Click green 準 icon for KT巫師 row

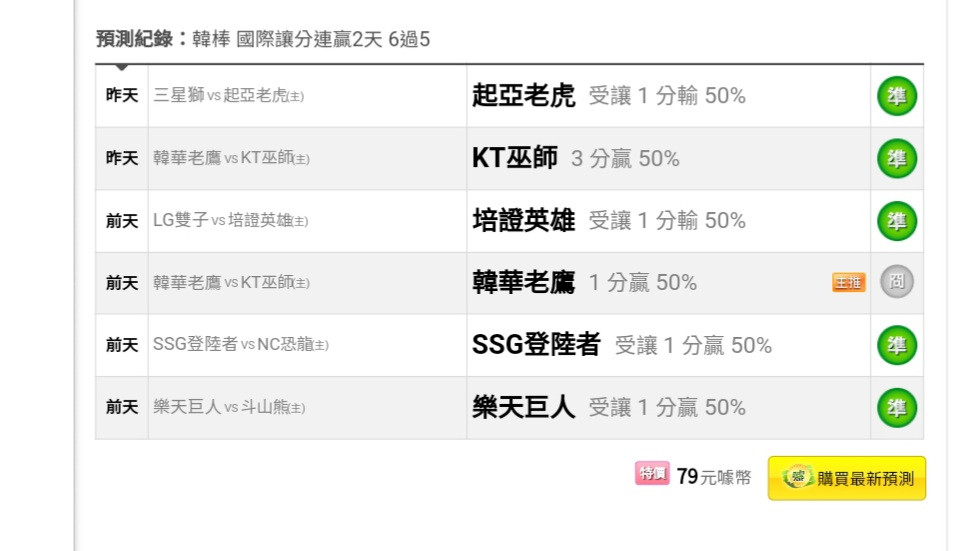[x=897, y=158]
